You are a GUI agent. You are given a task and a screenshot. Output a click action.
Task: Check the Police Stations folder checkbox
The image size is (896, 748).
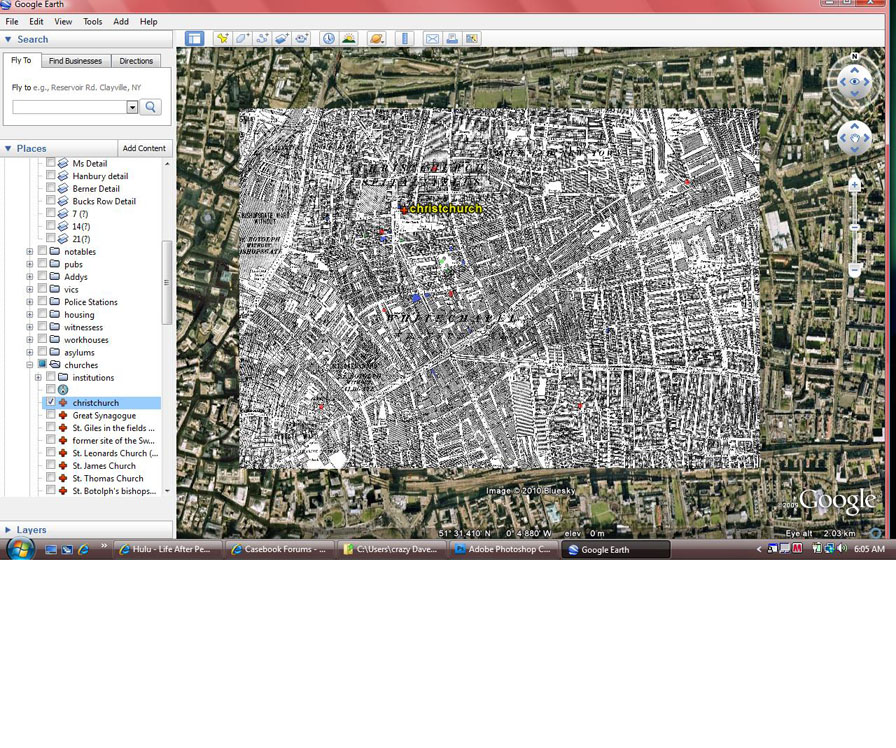(42, 302)
